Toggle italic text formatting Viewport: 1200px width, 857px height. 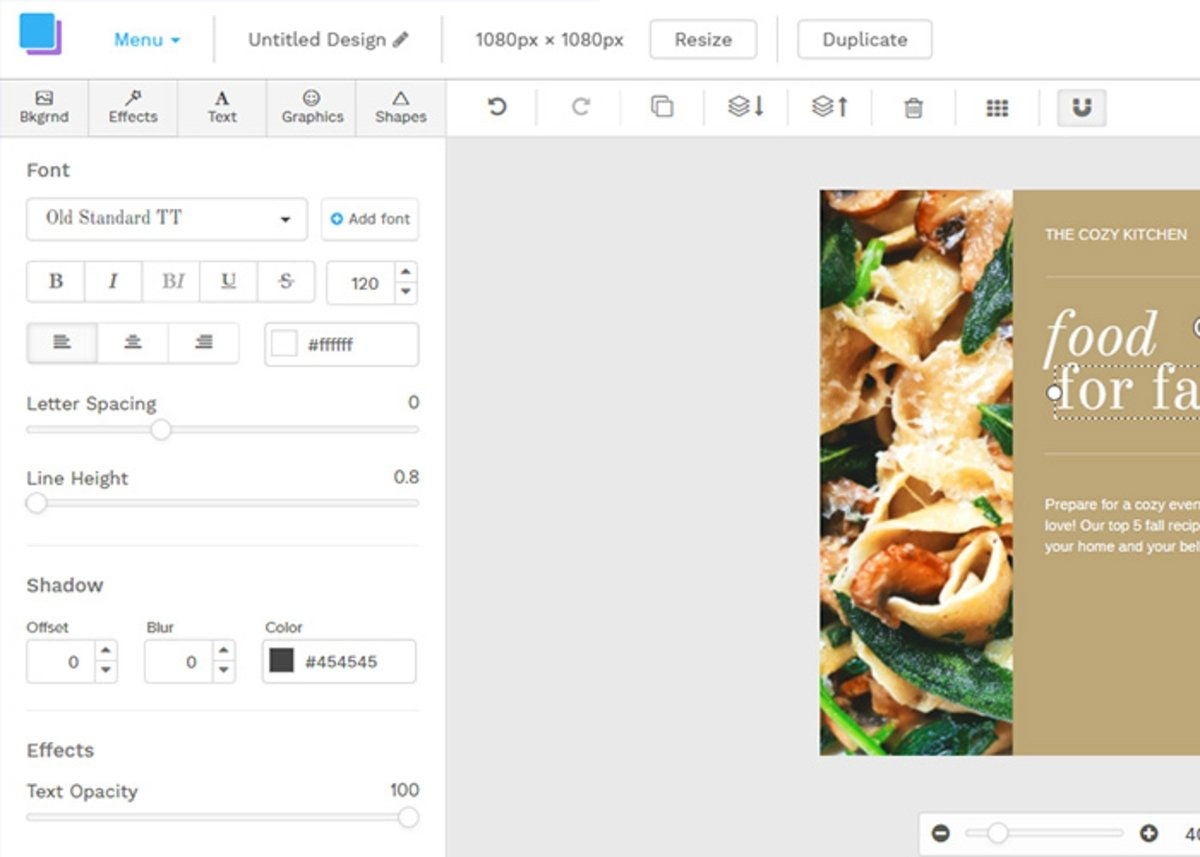113,282
